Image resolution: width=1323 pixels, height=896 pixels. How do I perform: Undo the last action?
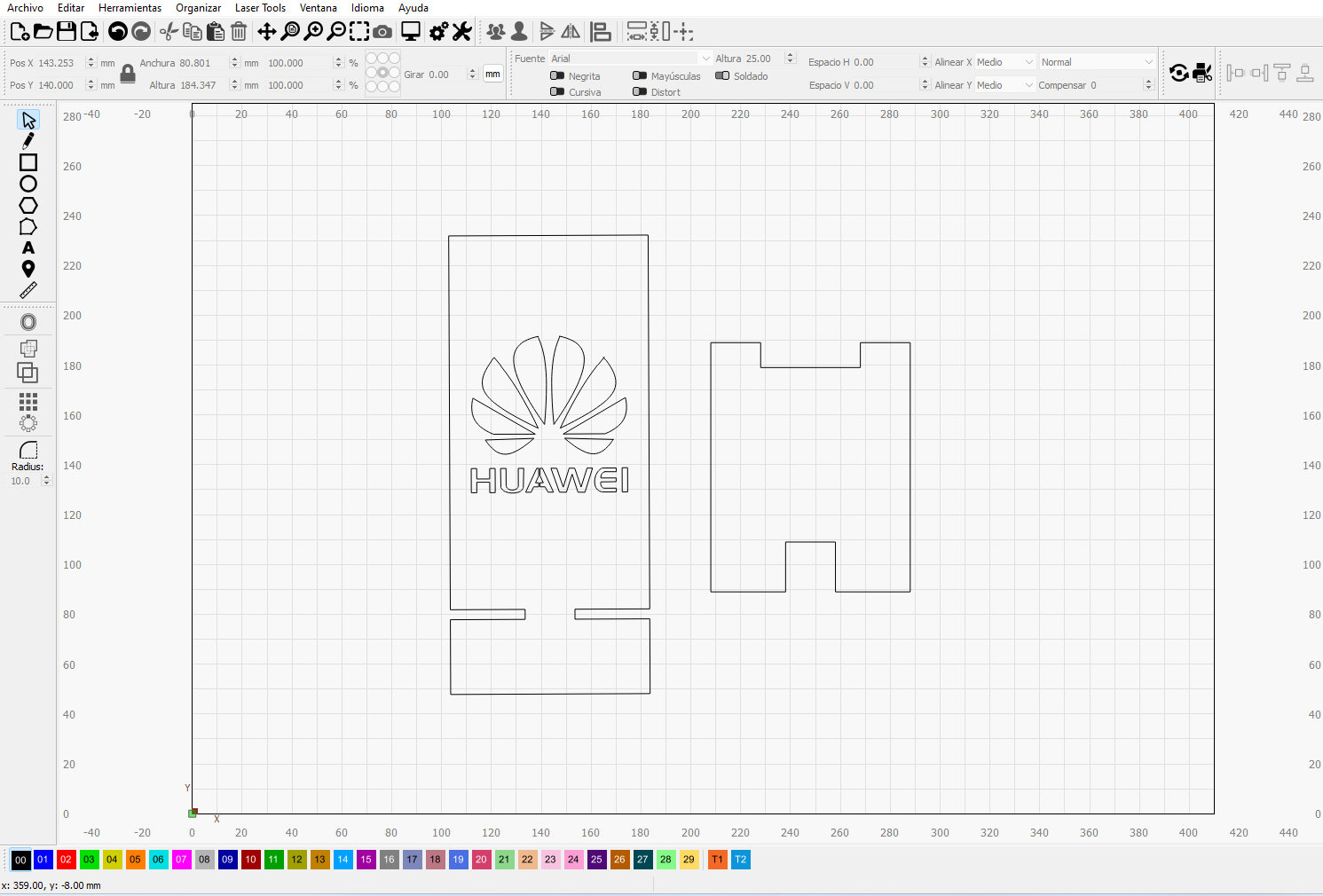(x=118, y=32)
